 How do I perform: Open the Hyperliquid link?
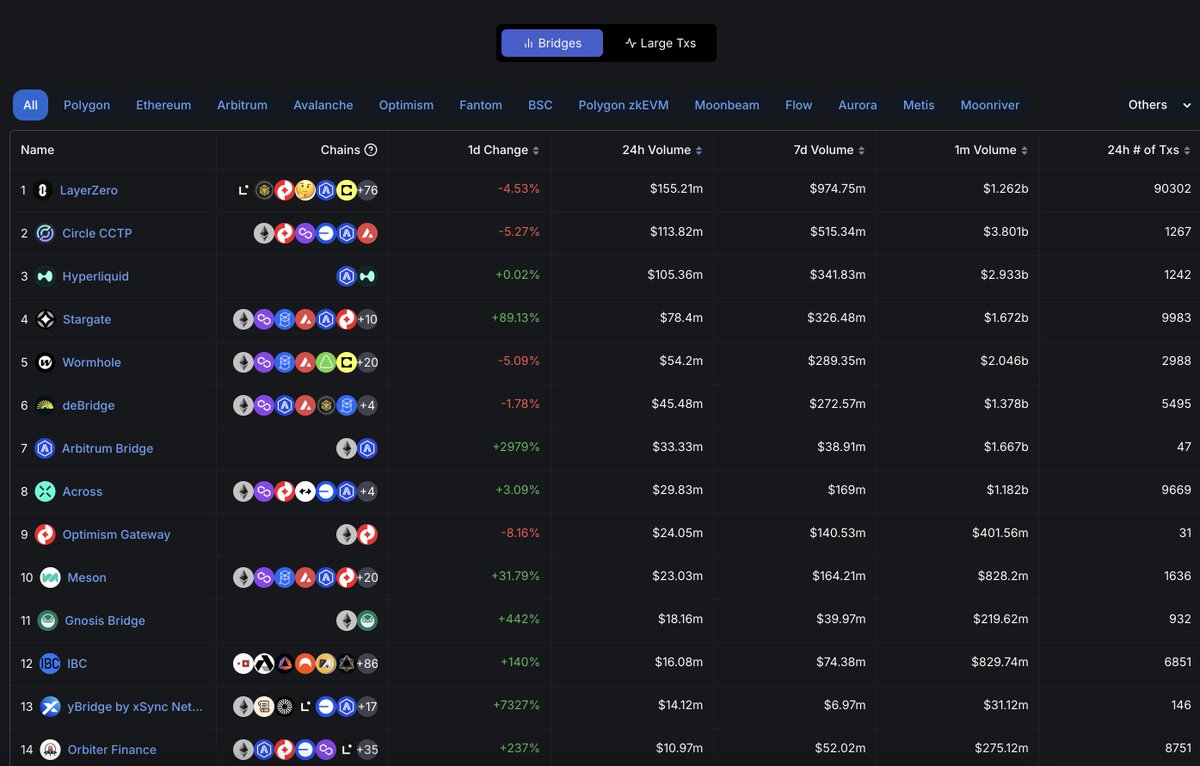coord(95,276)
